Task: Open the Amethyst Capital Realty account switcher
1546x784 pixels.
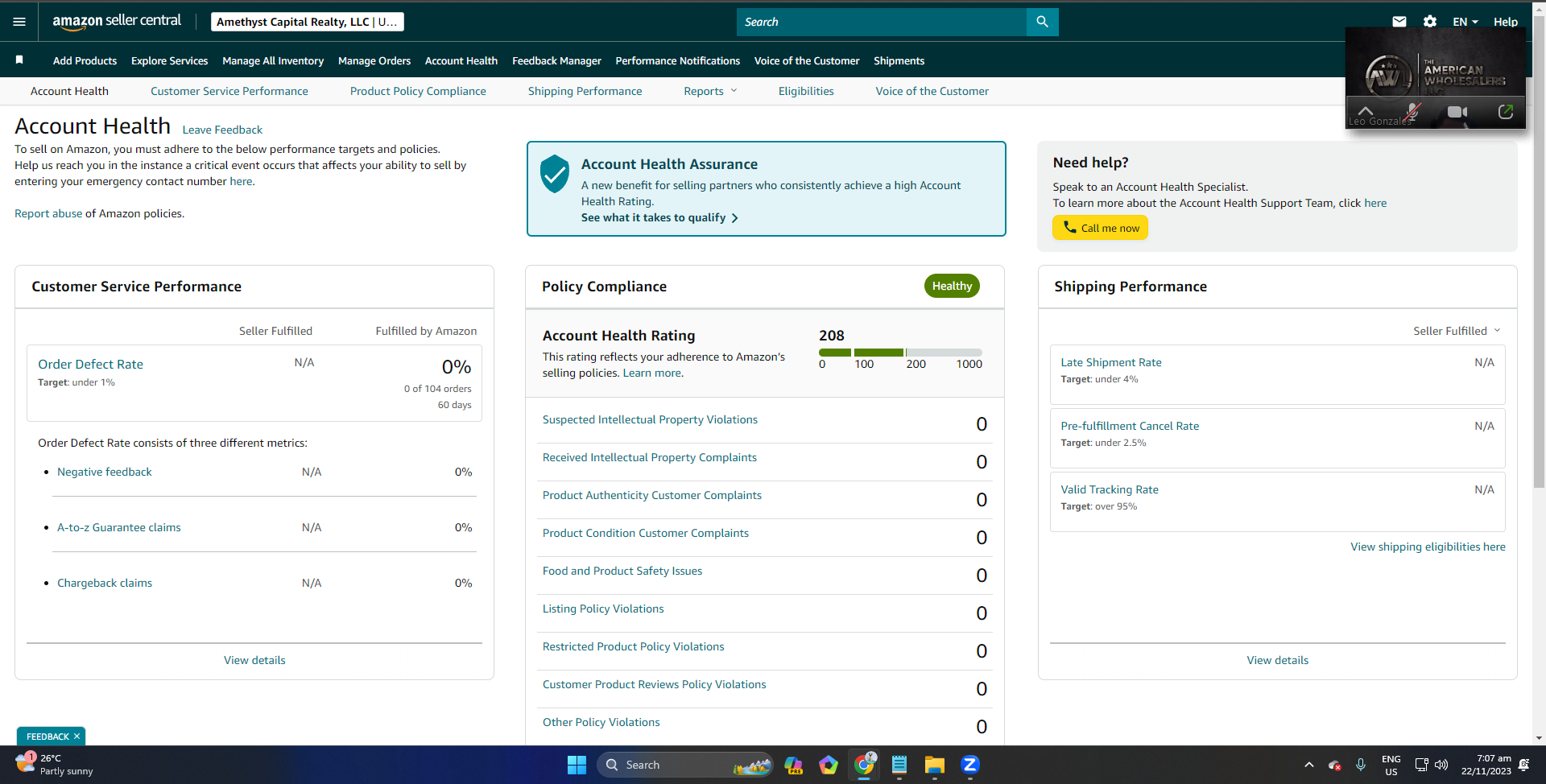Action: coord(308,22)
